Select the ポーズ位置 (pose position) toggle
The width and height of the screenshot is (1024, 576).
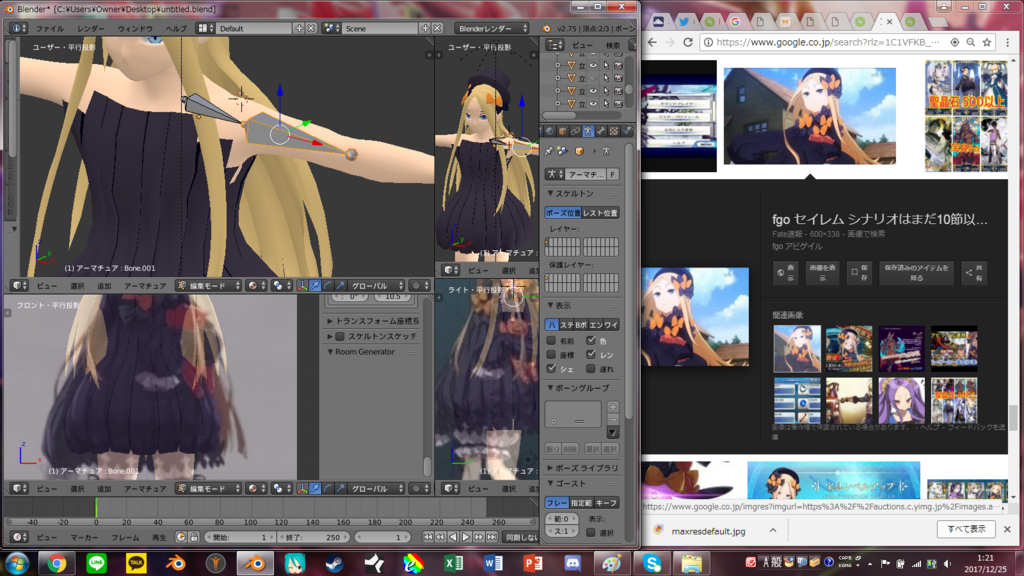click(563, 213)
